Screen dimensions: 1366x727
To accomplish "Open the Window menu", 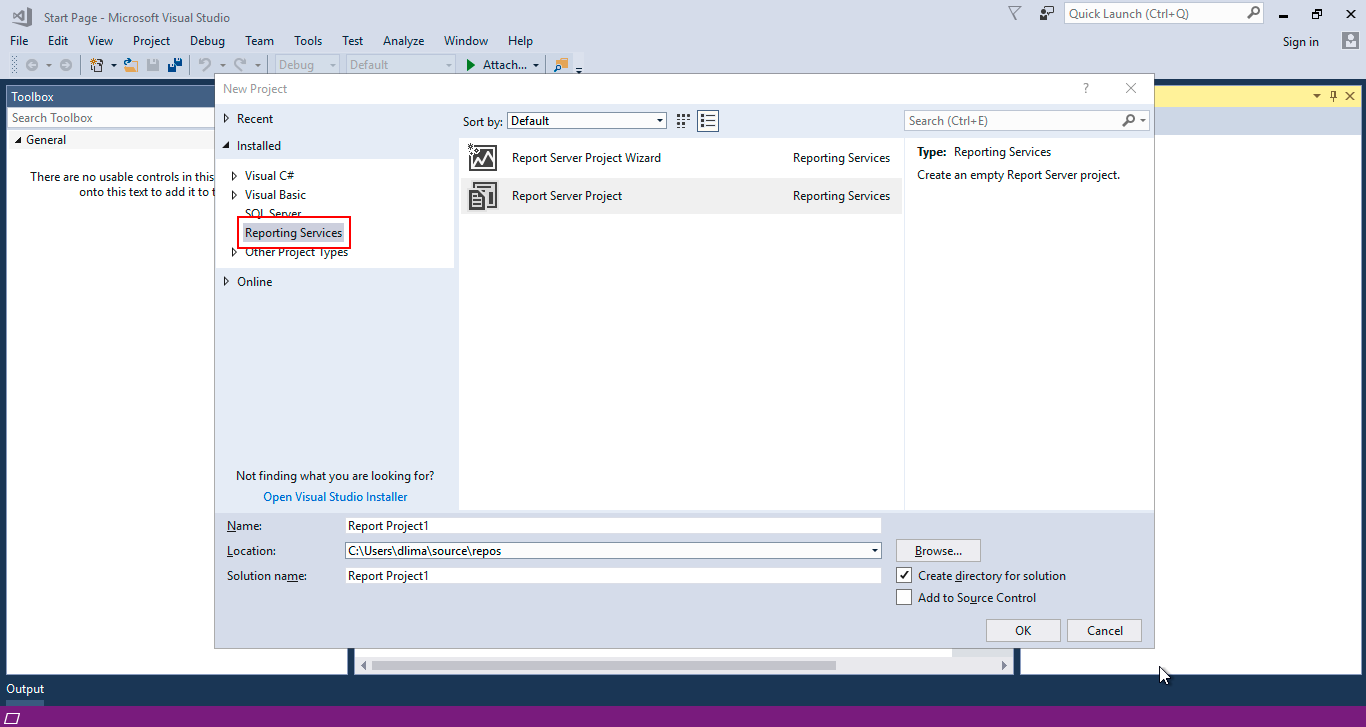I will pos(466,41).
